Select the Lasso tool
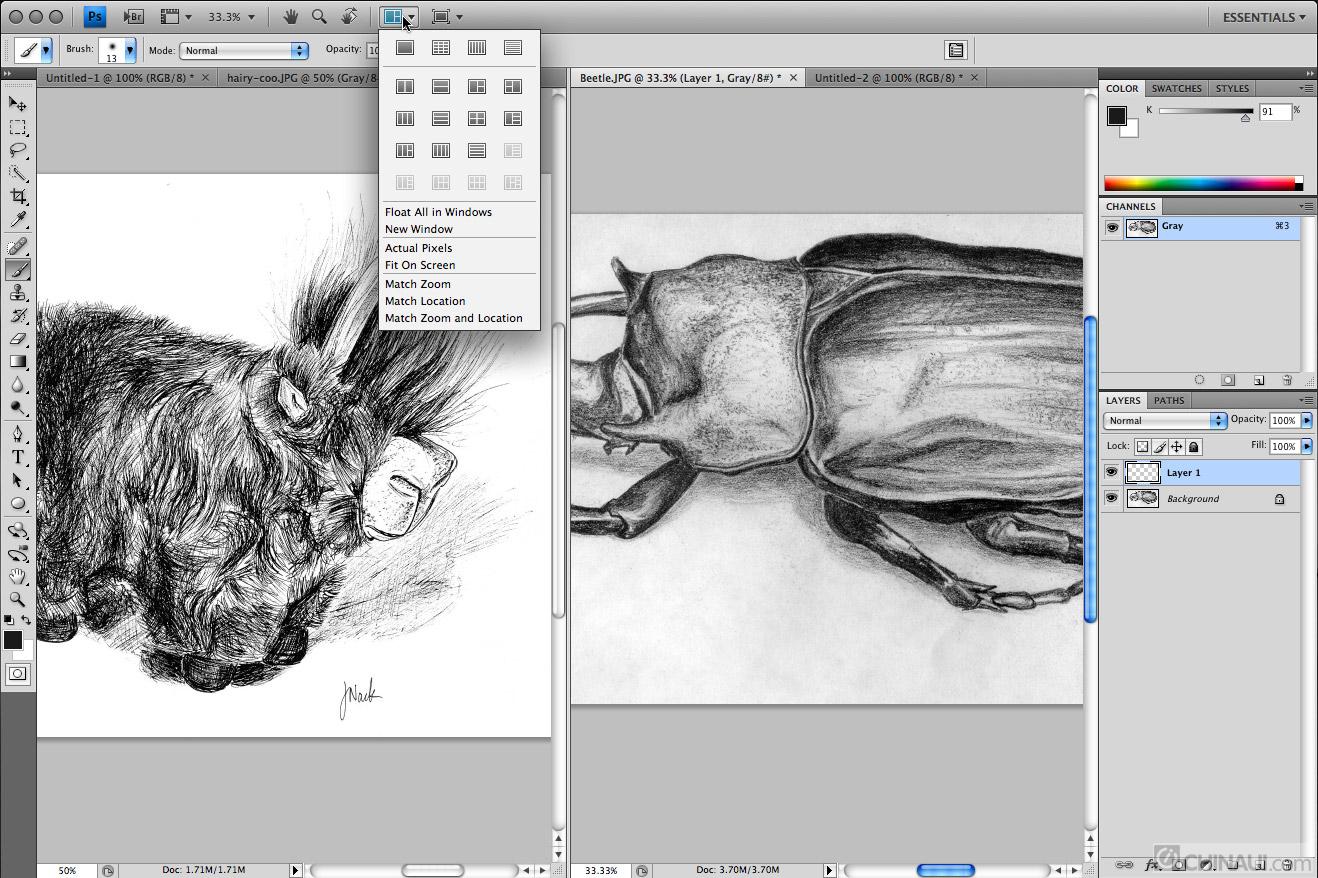1318x878 pixels. [18, 150]
